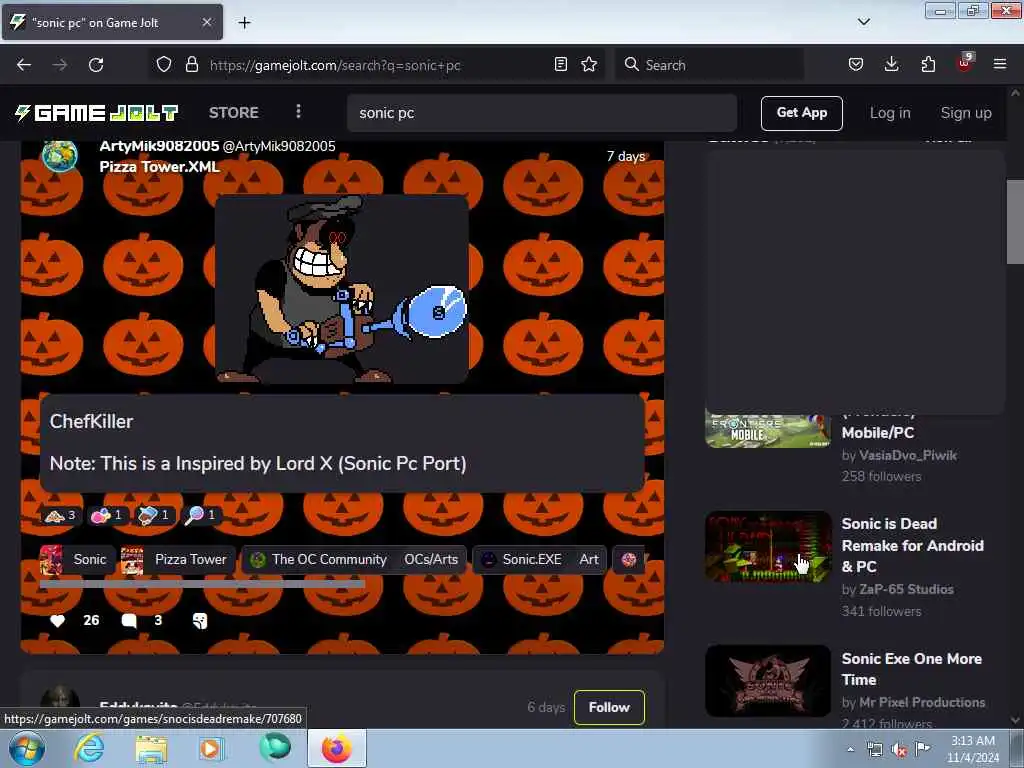
Task: Open the Sign up page
Action: click(966, 113)
